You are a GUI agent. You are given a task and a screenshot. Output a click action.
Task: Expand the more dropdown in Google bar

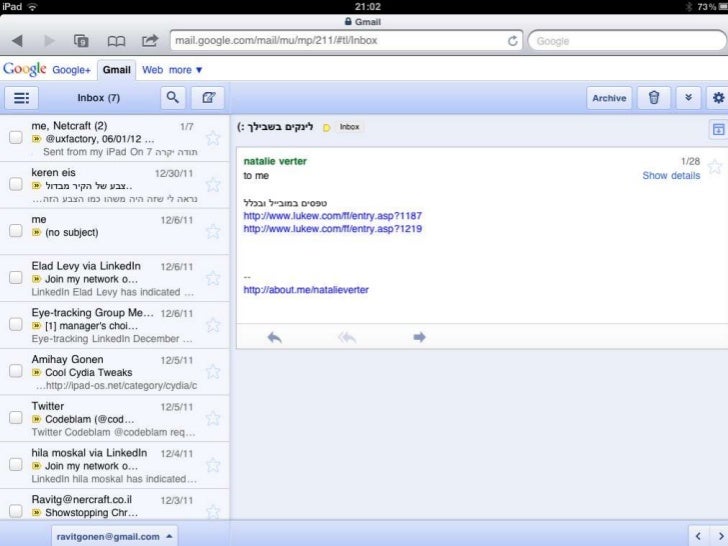186,70
